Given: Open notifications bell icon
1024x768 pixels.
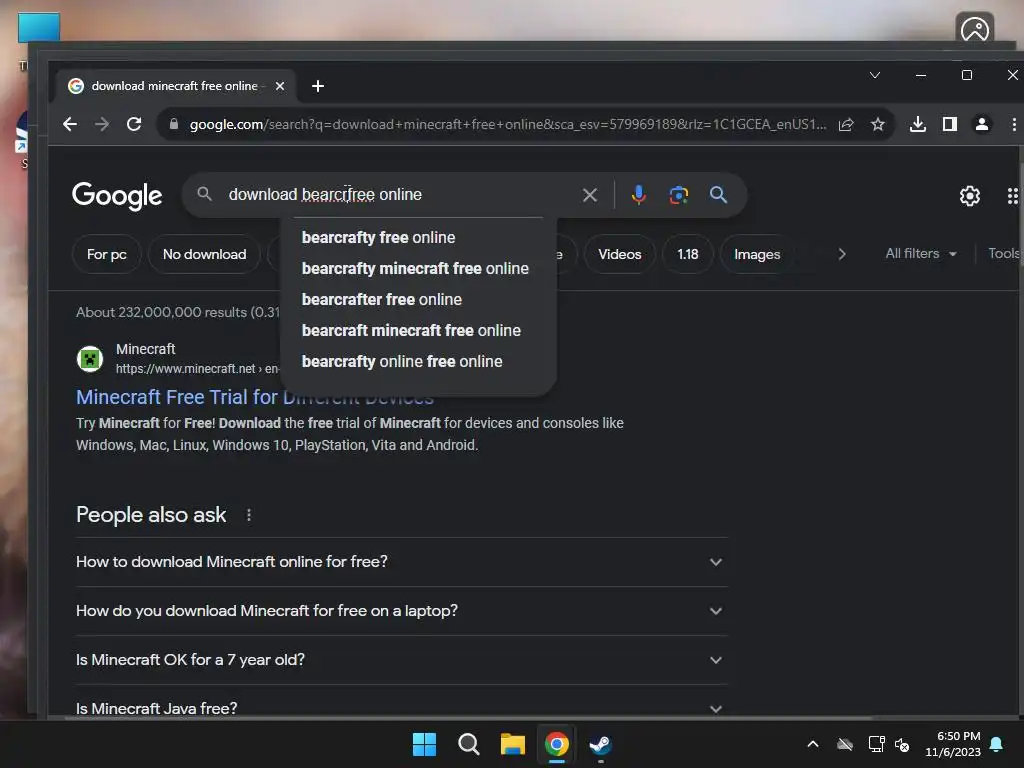Looking at the screenshot, I should (997, 744).
